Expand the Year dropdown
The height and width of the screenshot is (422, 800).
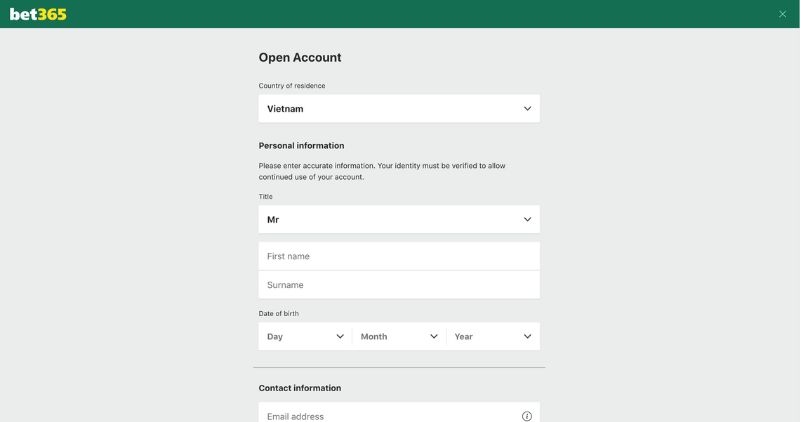[493, 336]
